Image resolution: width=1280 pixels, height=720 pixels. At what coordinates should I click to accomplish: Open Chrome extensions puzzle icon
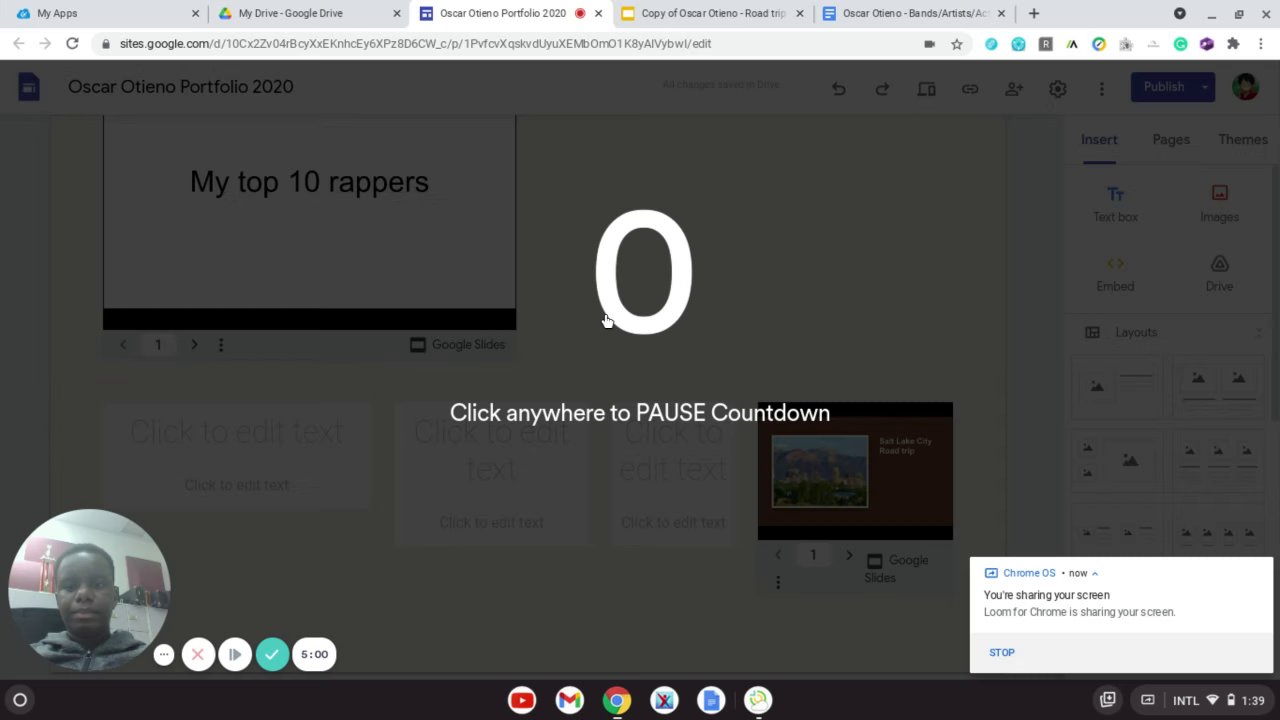coord(1233,44)
